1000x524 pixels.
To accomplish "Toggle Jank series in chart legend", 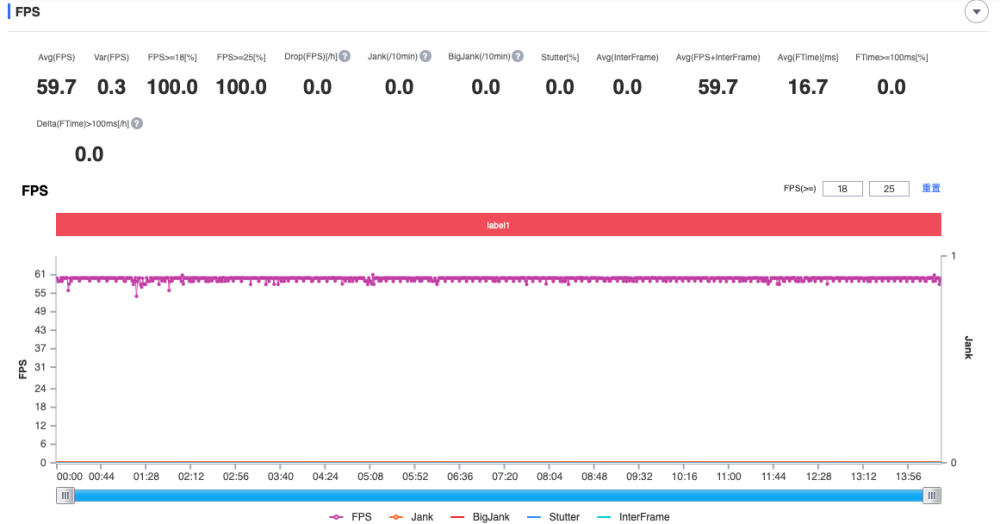I will pyautogui.click(x=411, y=517).
